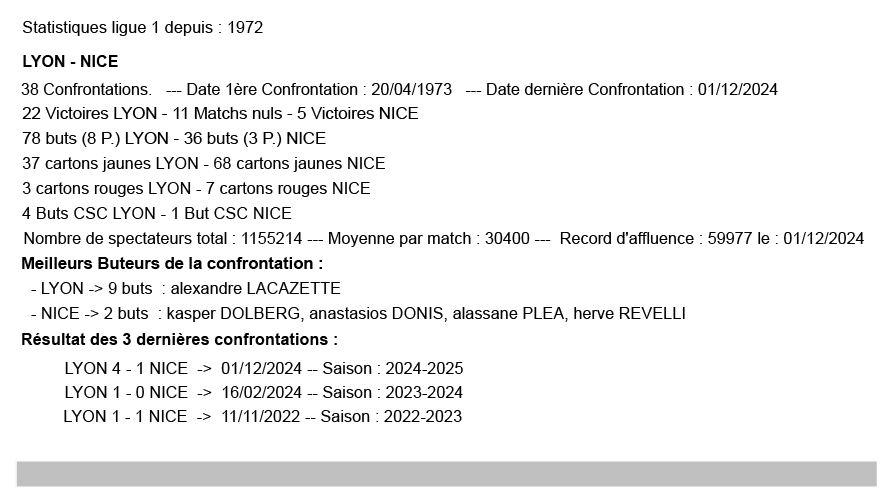Click the Statistiques ligue 1 depuis 1972 title
The height and width of the screenshot is (494, 891).
pyautogui.click(x=142, y=28)
